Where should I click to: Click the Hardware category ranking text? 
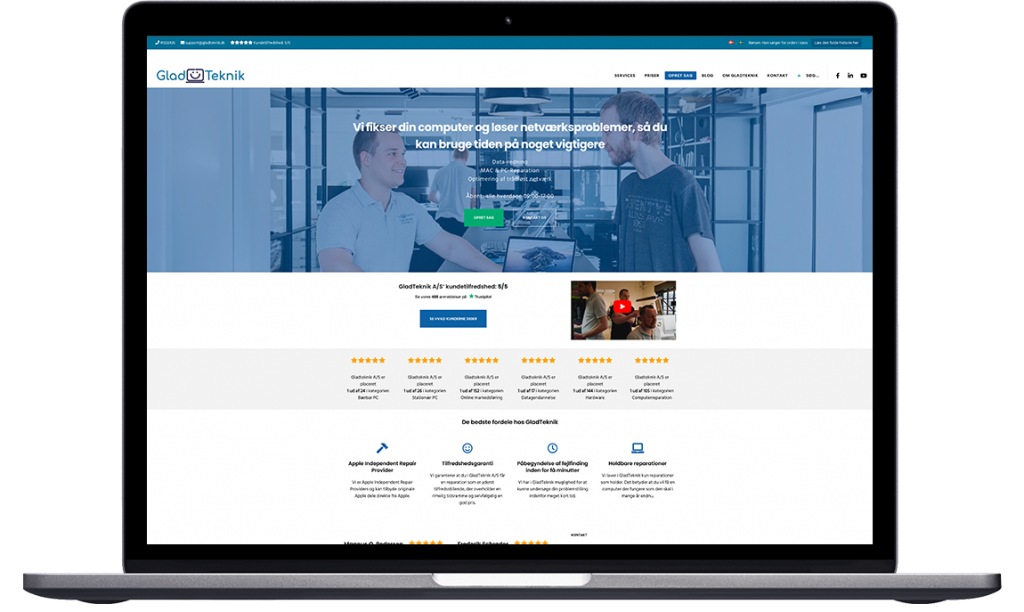coord(595,387)
